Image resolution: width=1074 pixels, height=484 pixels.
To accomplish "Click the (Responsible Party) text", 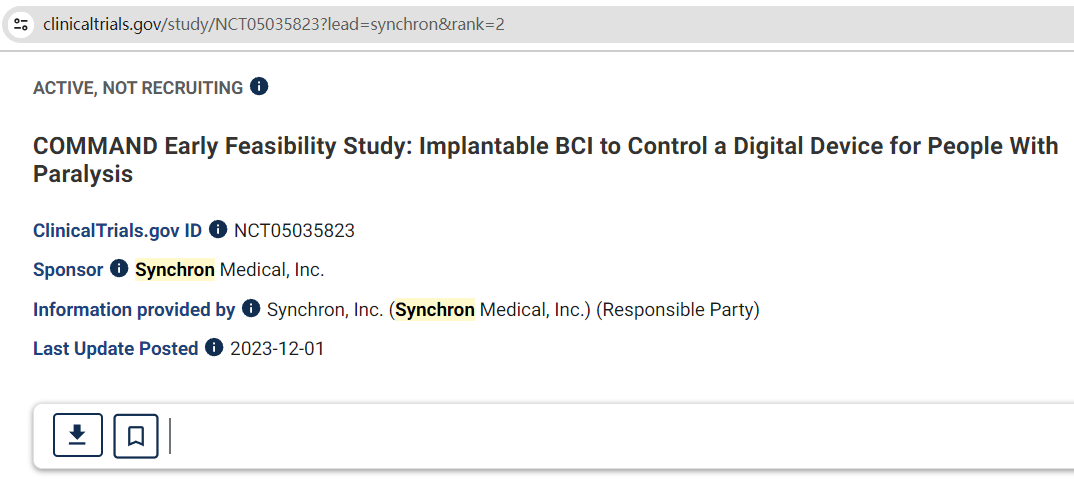I will 678,310.
